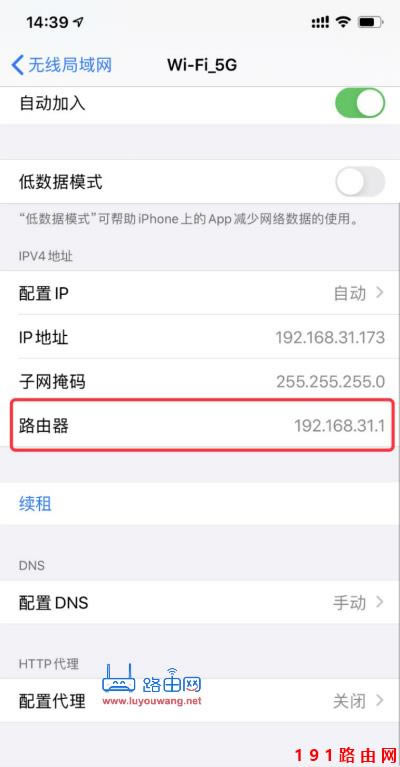Turn off the 自动加入 switch
Screen dimensions: 400x767
point(360,103)
